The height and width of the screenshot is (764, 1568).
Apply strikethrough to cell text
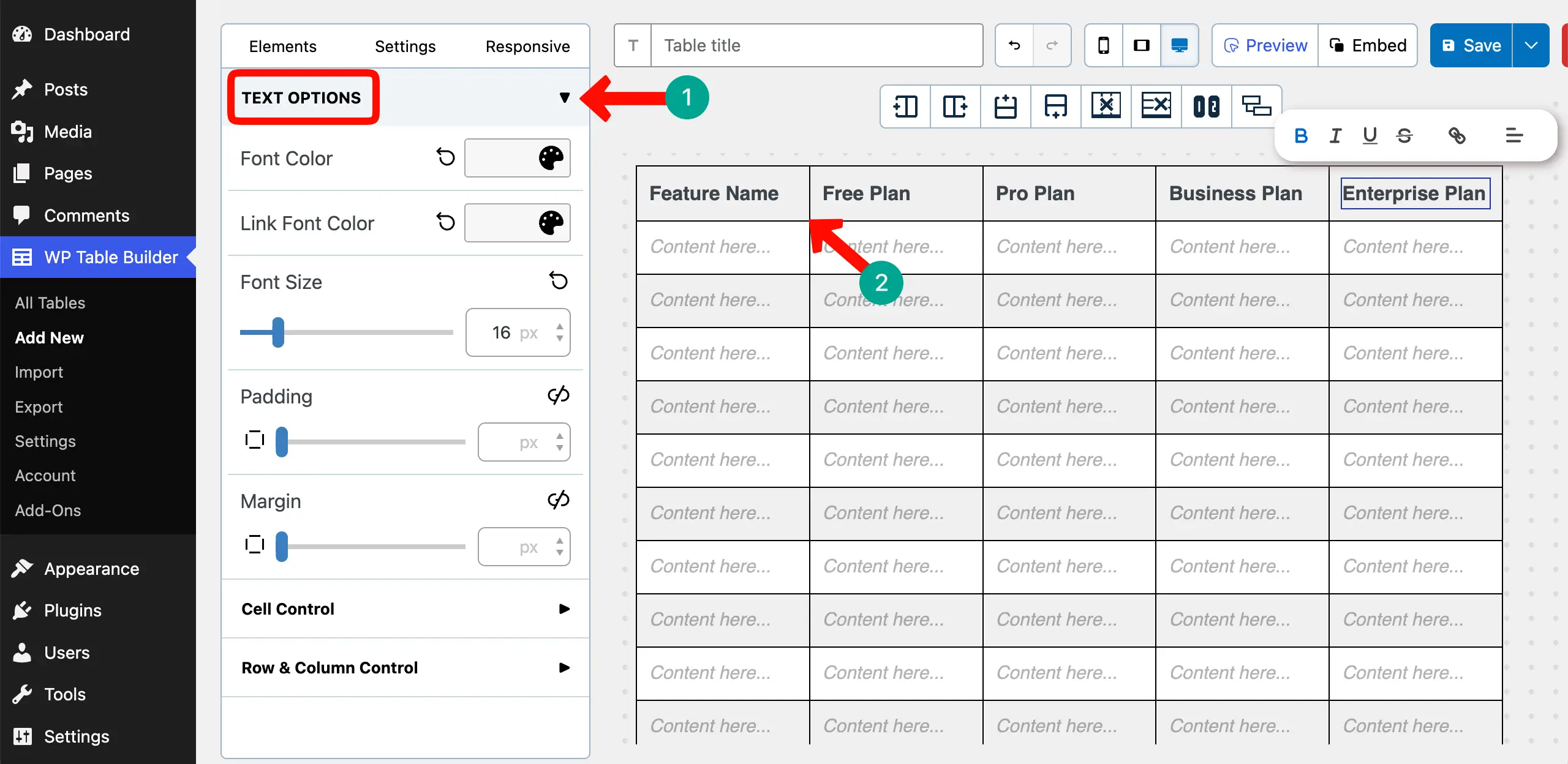click(1404, 135)
